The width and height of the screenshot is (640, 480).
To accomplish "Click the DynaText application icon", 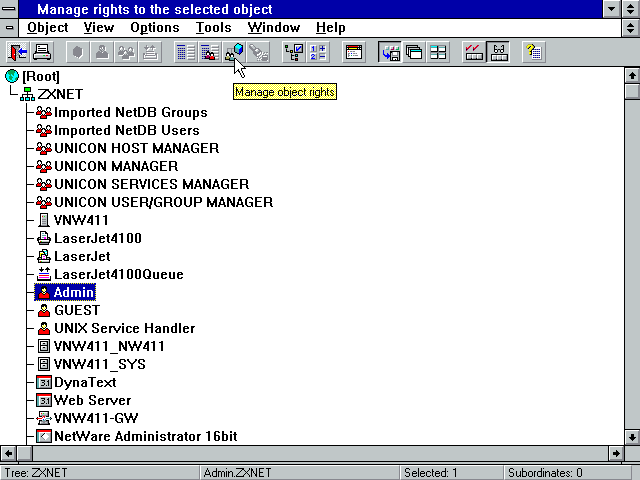I will point(44,382).
